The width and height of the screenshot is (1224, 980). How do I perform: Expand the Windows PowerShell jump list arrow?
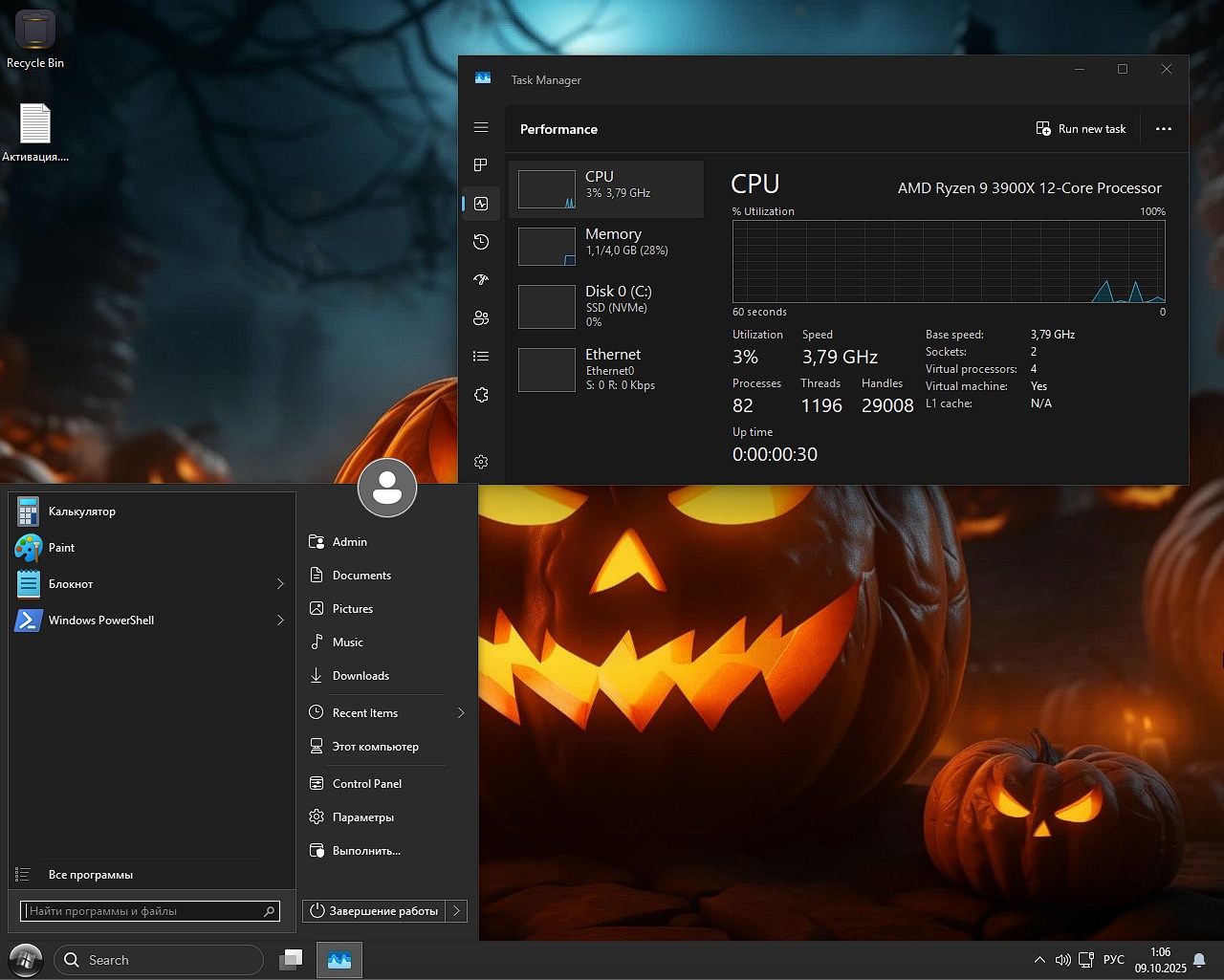tap(280, 621)
